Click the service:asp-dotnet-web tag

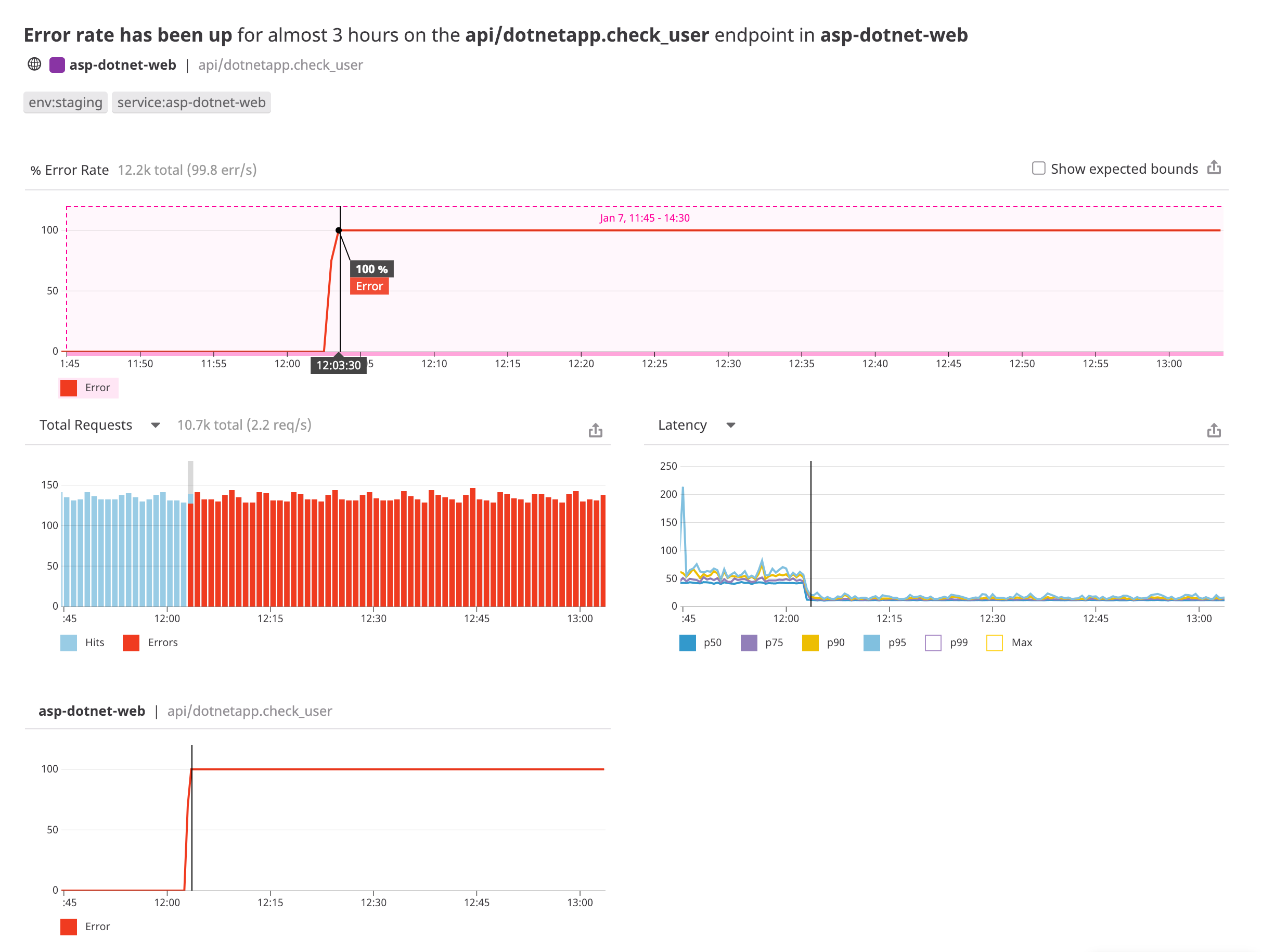click(x=192, y=102)
